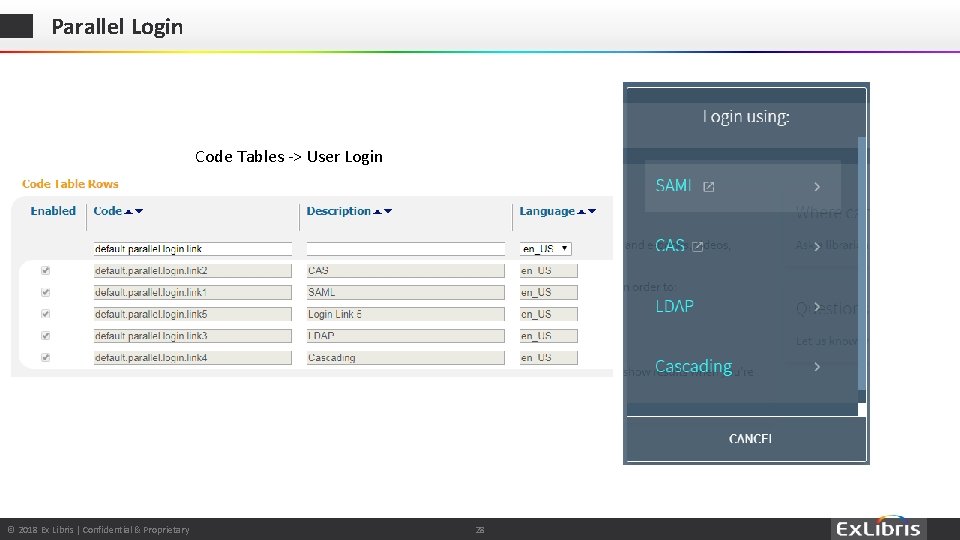
Task: Click the Enabled column header
Action: click(x=53, y=211)
